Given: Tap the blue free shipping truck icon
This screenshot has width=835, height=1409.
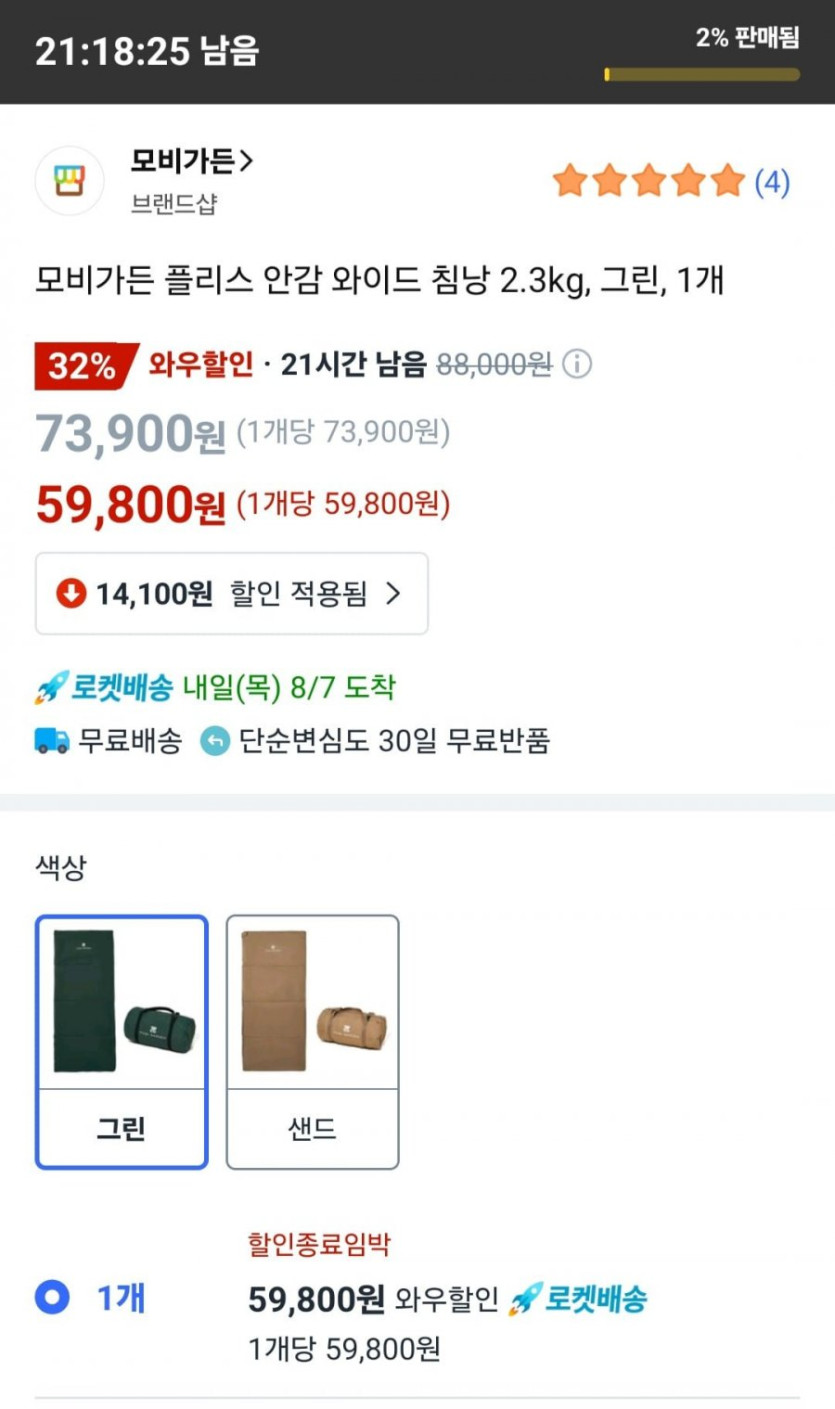Looking at the screenshot, I should tap(52, 741).
